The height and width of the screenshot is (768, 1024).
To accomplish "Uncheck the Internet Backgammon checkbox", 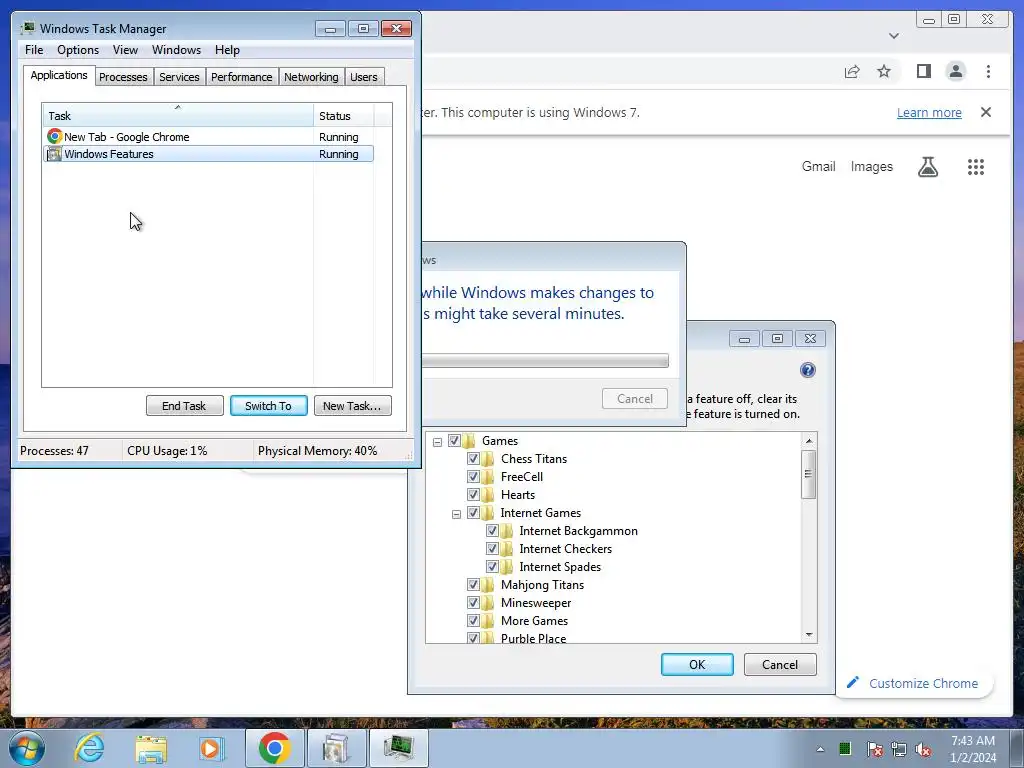I will pyautogui.click(x=492, y=531).
